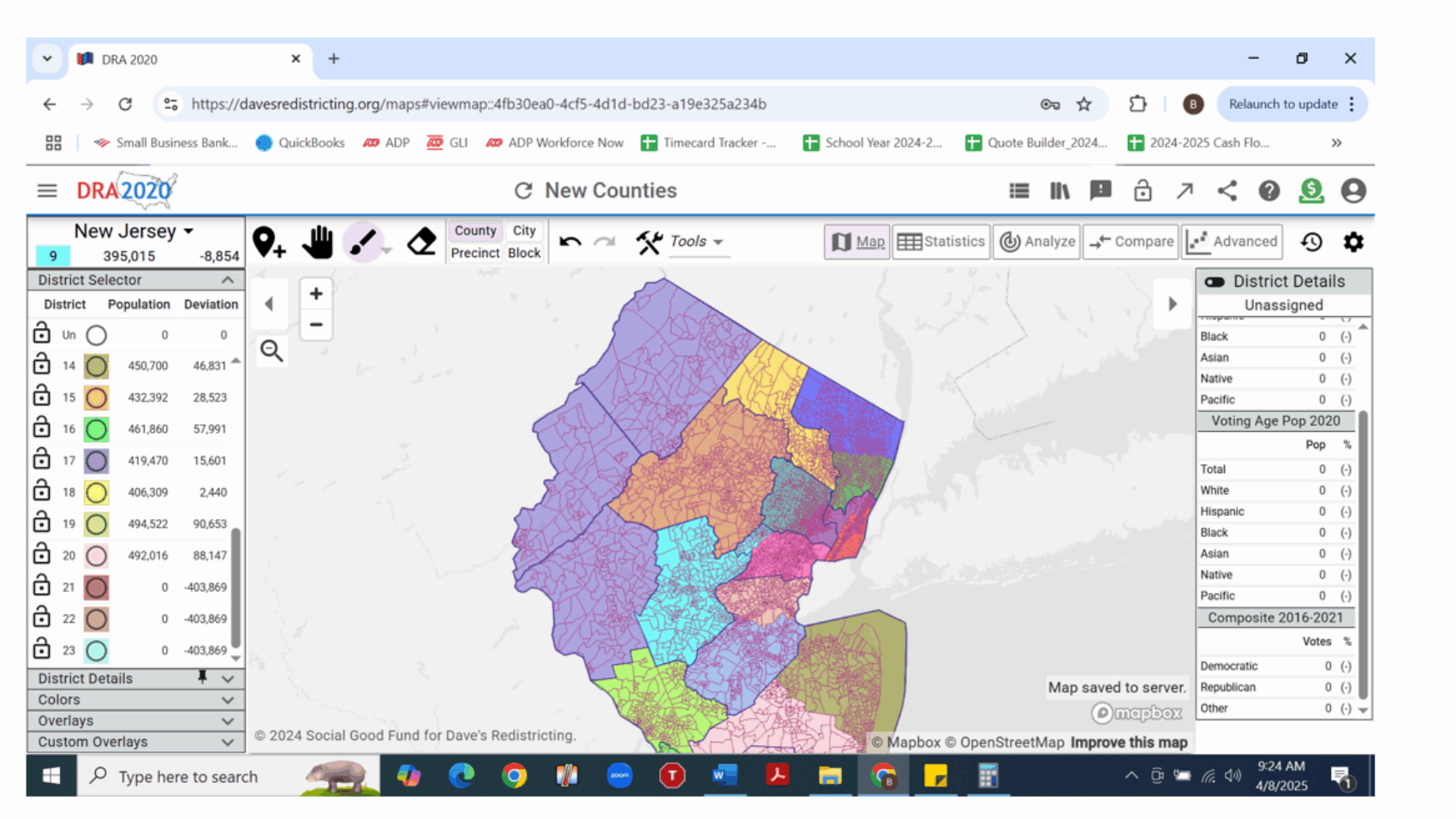Screen dimensions: 1456x819
Task: Open brush options dropdown arrow
Action: pos(387,251)
